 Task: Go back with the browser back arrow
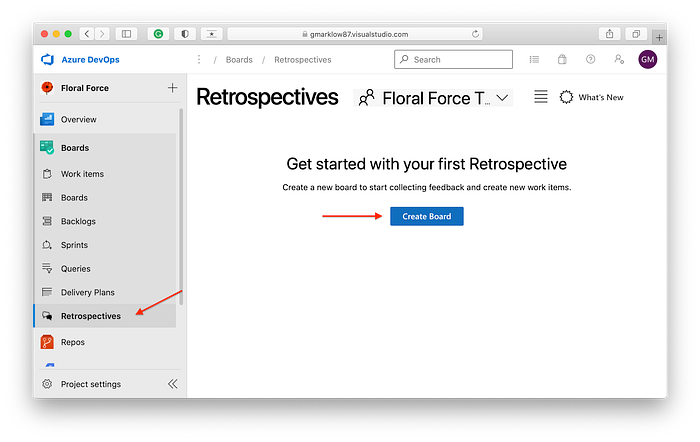pos(87,34)
